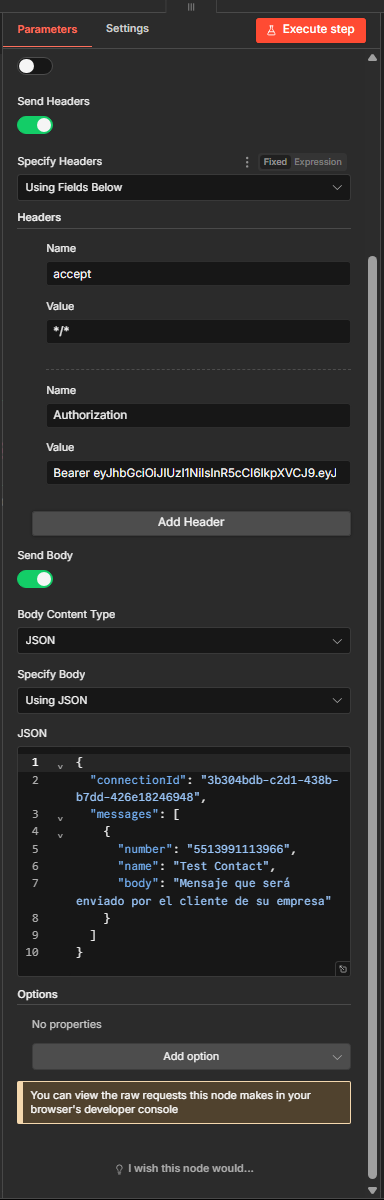This screenshot has height=1200, width=384.
Task: Click the Name field containing Authorization
Action: pos(198,415)
